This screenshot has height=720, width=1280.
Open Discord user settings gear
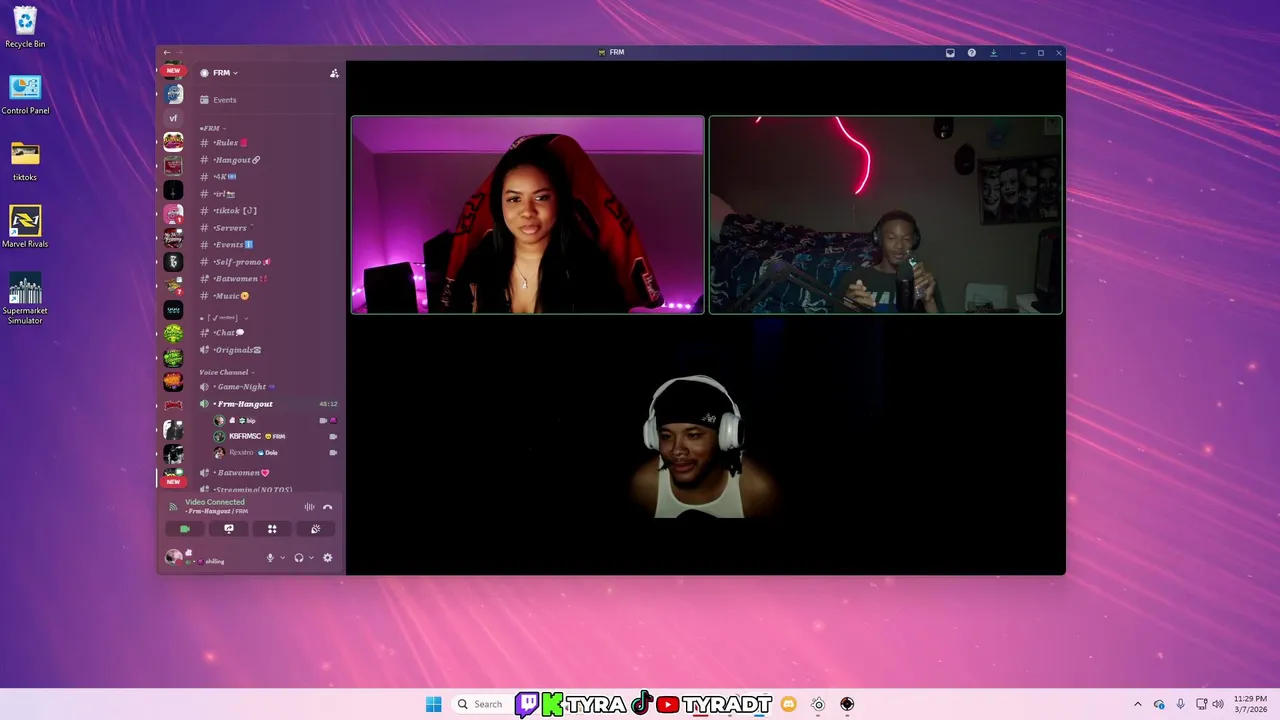[327, 558]
